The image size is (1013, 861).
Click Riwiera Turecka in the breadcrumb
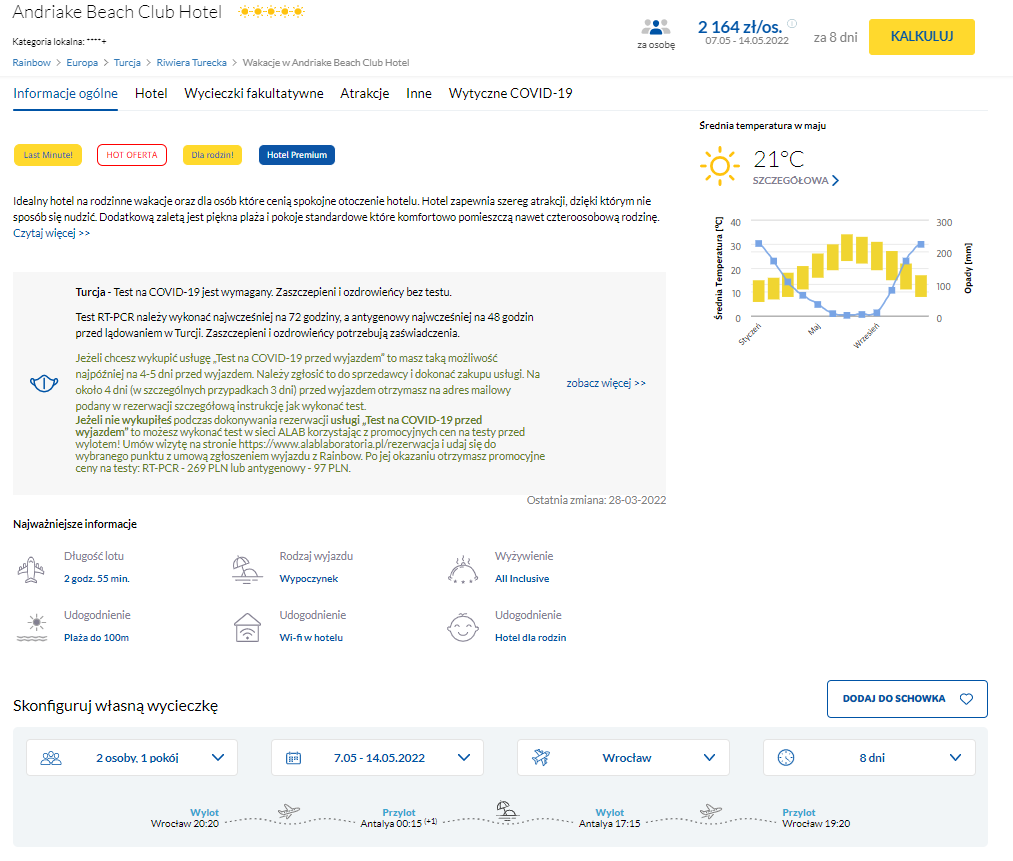point(191,62)
